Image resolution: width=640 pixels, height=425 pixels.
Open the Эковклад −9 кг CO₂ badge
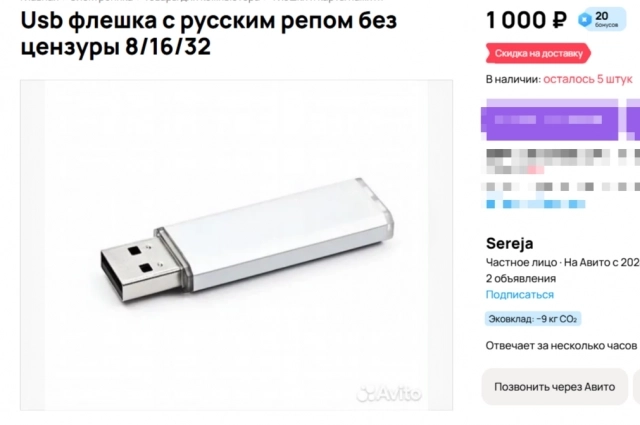pos(533,319)
